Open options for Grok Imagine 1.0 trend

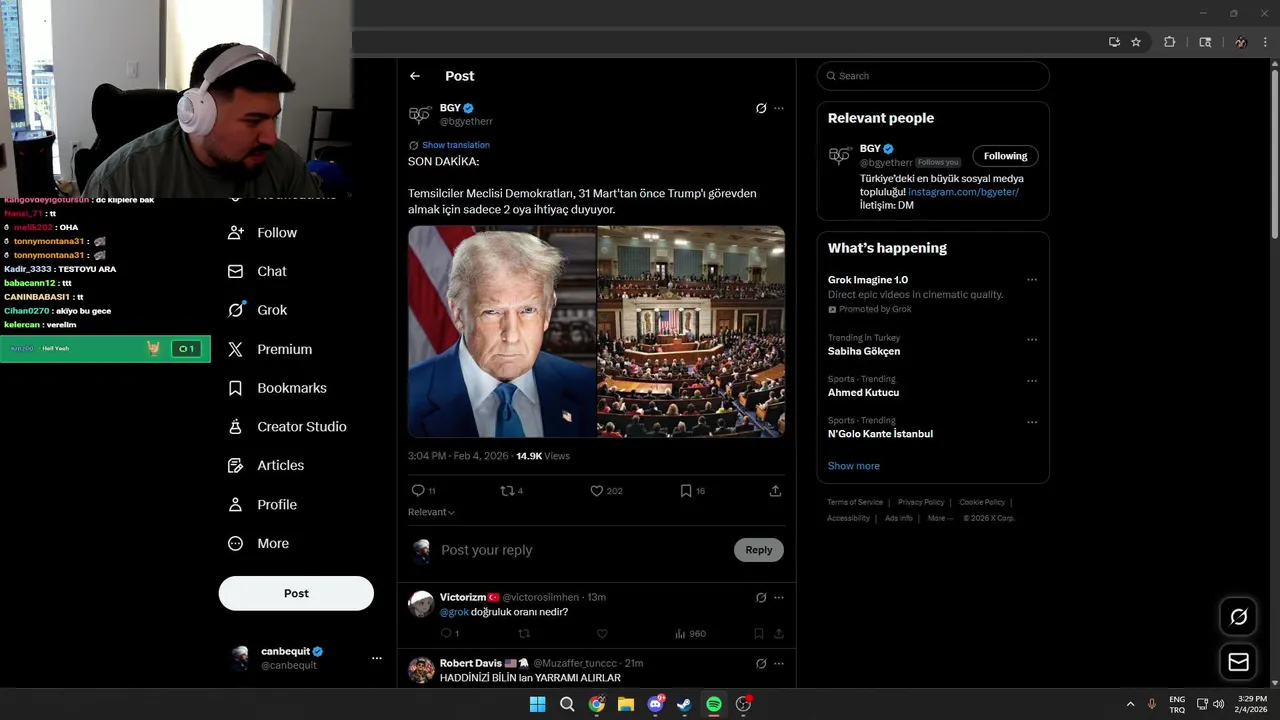(x=1032, y=280)
